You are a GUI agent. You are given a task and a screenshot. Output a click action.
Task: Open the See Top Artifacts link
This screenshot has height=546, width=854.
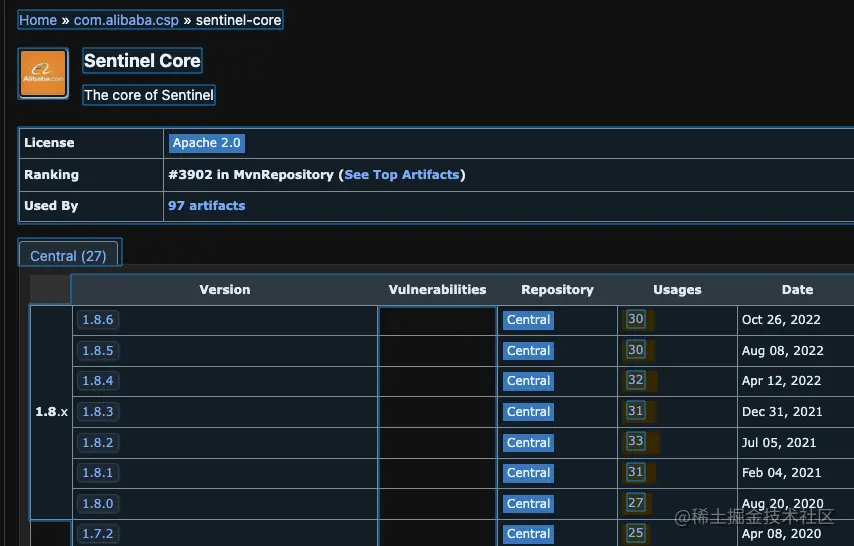pos(402,174)
